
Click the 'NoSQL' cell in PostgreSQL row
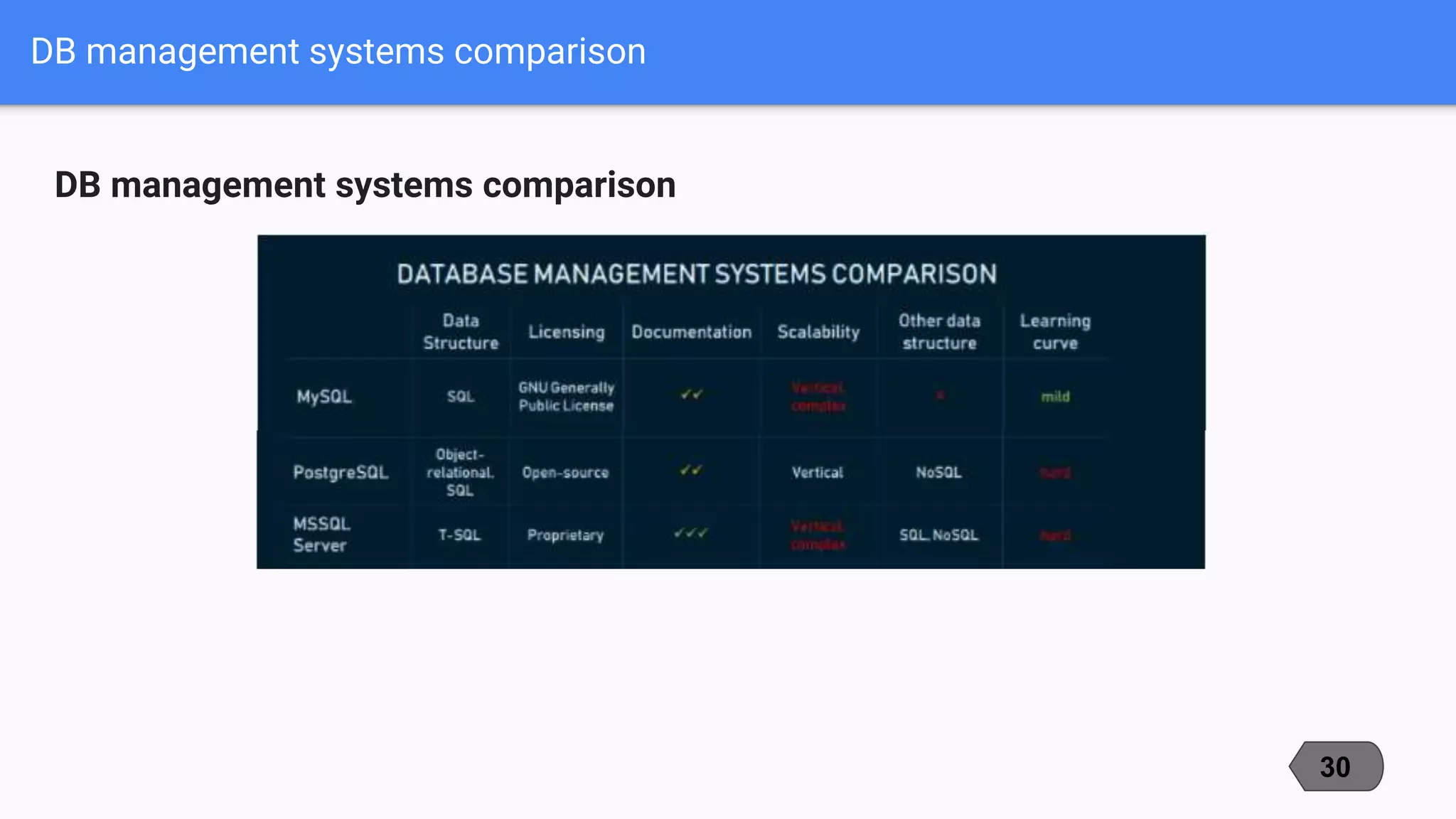pyautogui.click(x=938, y=473)
